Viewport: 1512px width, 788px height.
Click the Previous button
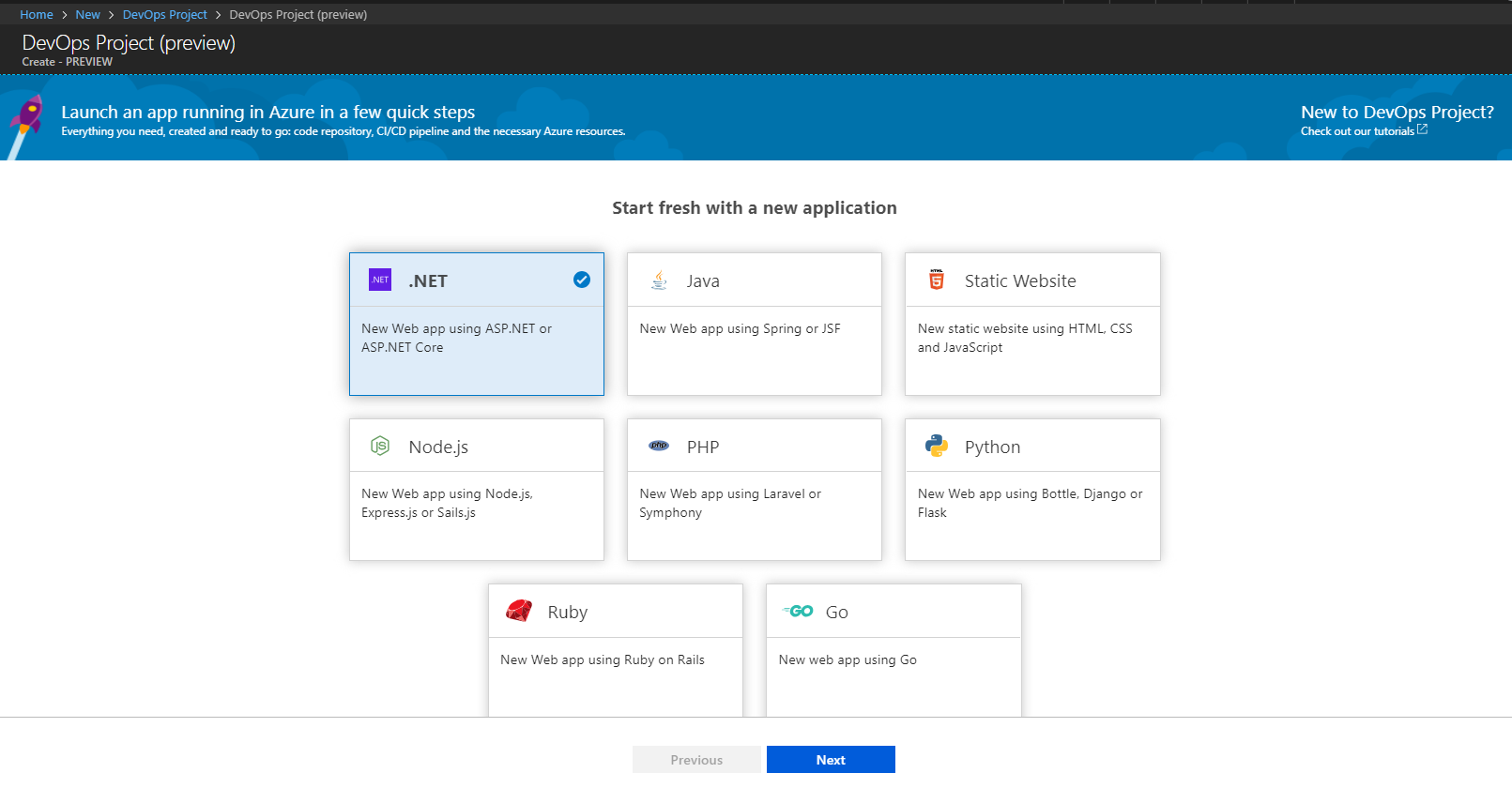pos(696,760)
